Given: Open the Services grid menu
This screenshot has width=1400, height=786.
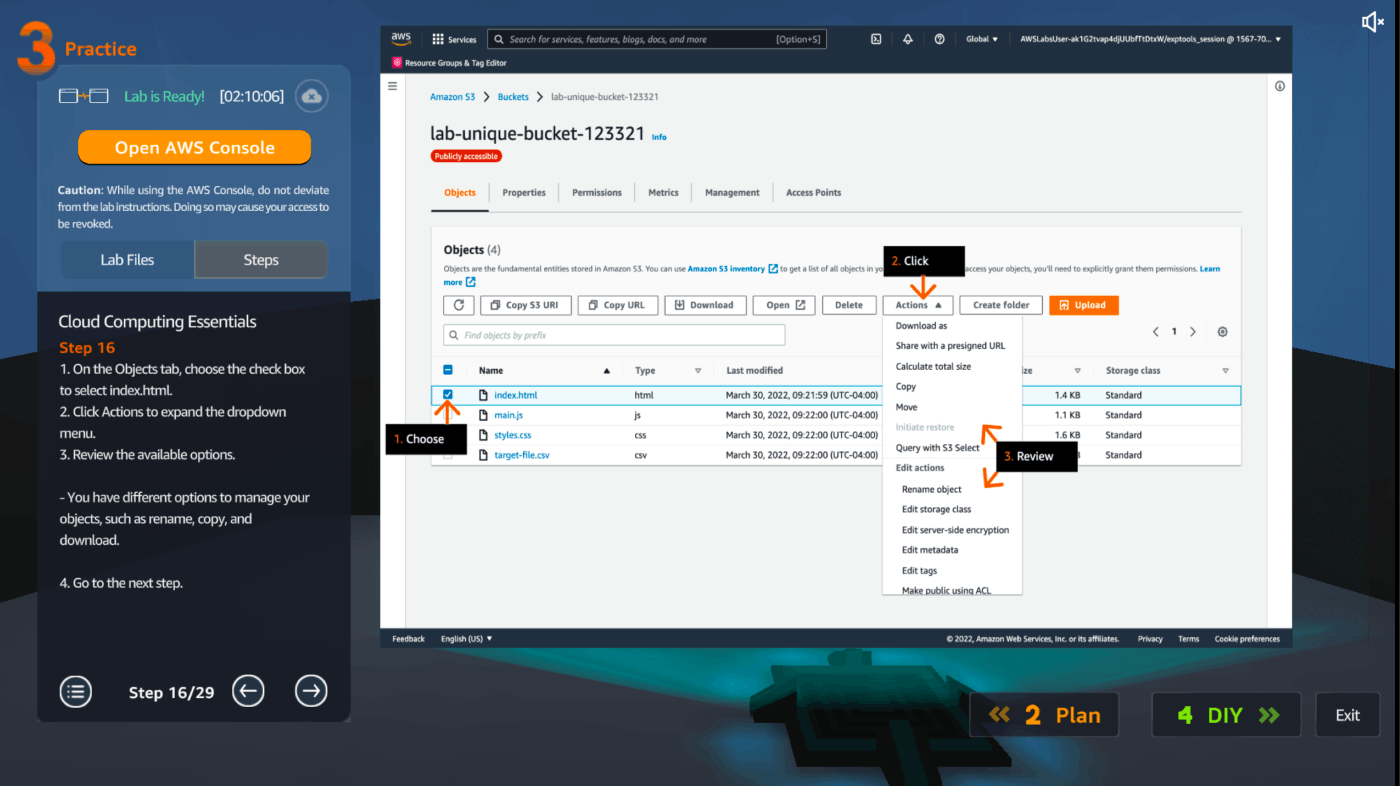Looking at the screenshot, I should pyautogui.click(x=454, y=39).
